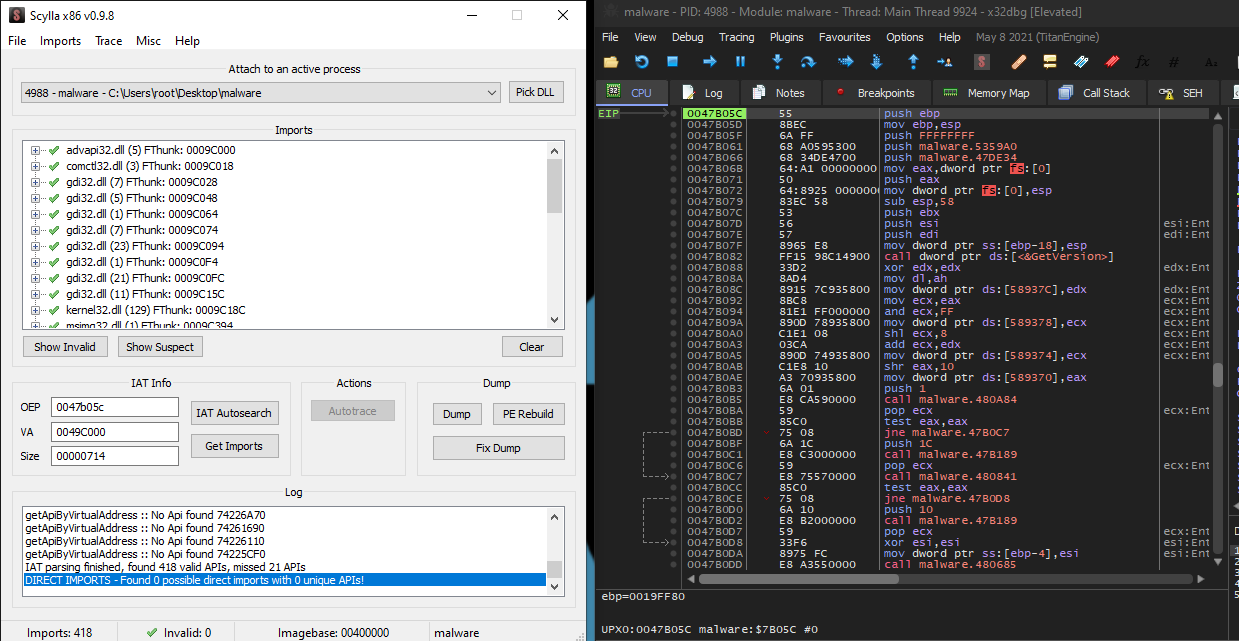
Task: Click the Size input field
Action: 115,456
